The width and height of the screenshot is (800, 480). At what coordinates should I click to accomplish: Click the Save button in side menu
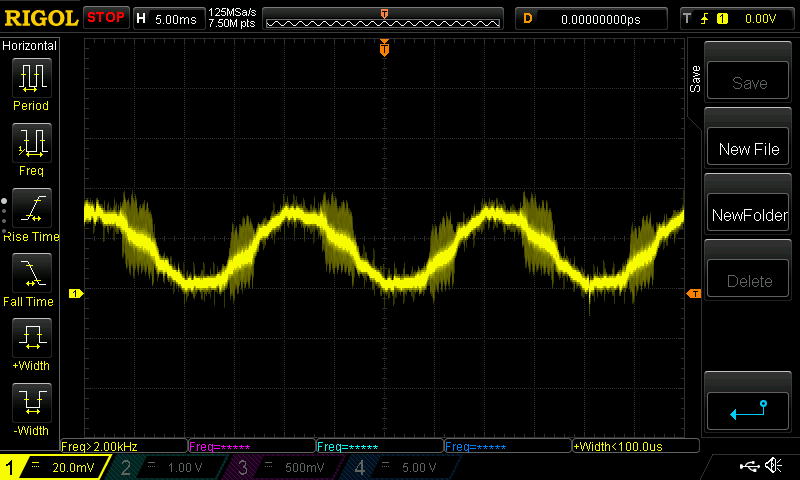tap(749, 84)
